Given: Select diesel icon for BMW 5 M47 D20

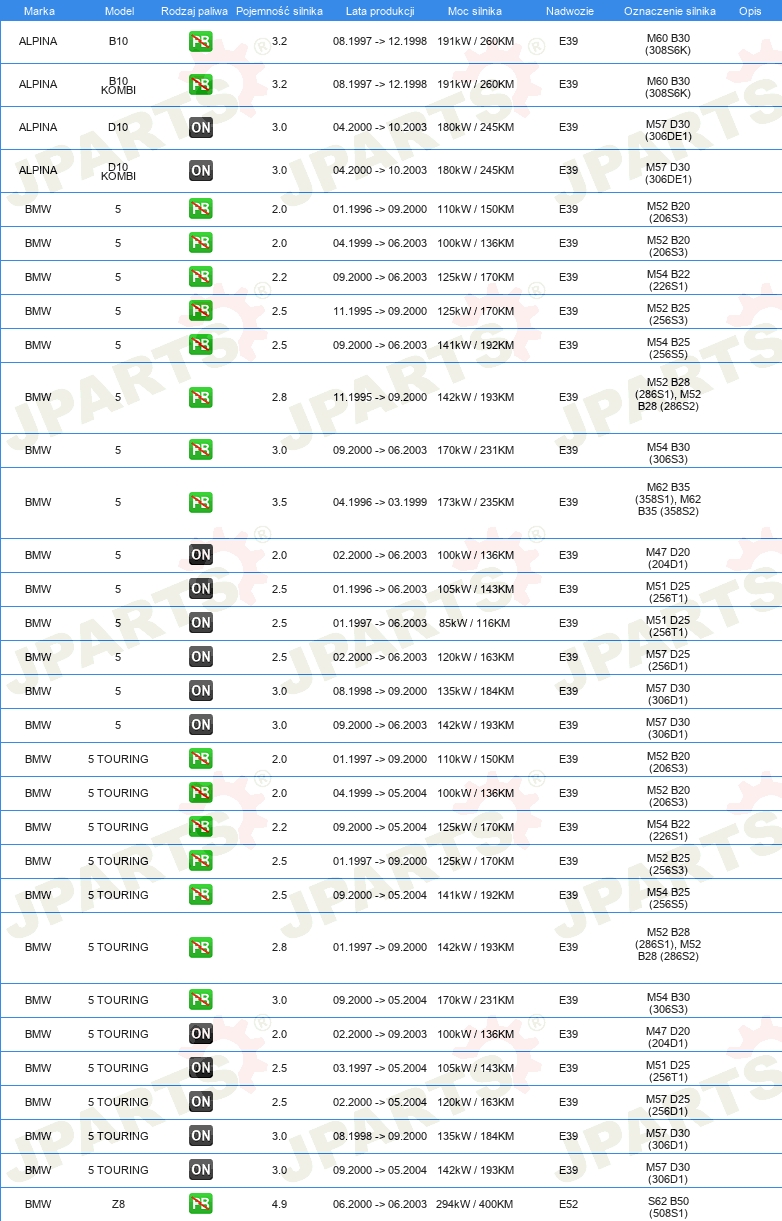Looking at the screenshot, I should coord(201,555).
